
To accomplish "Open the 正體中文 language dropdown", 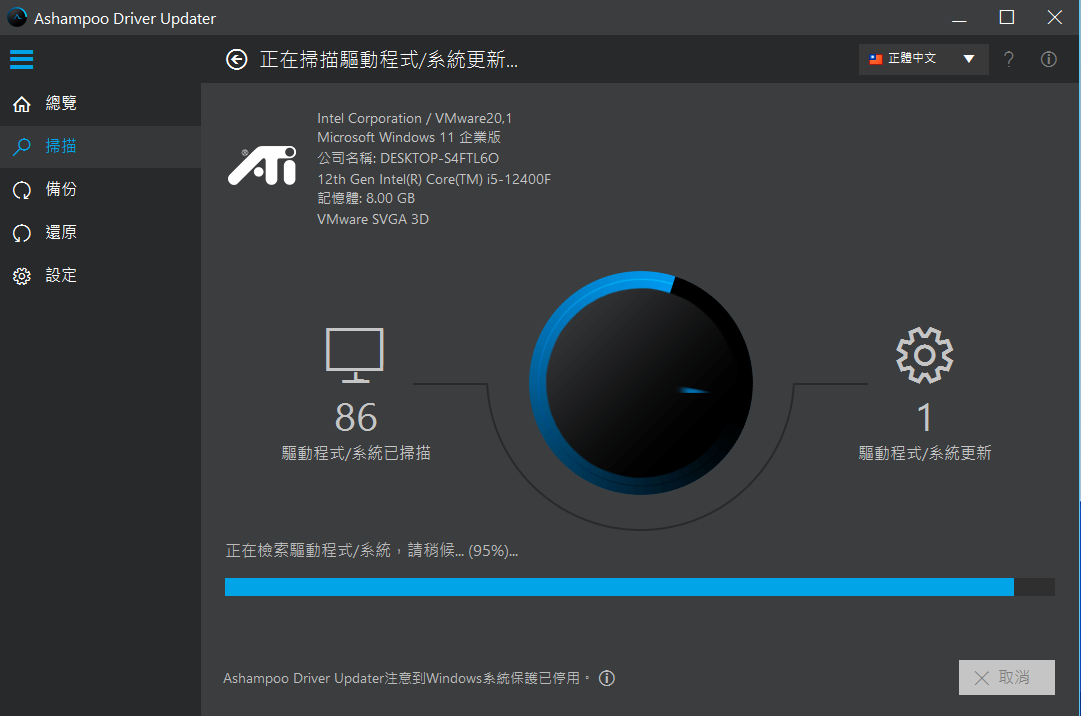I will [923, 59].
